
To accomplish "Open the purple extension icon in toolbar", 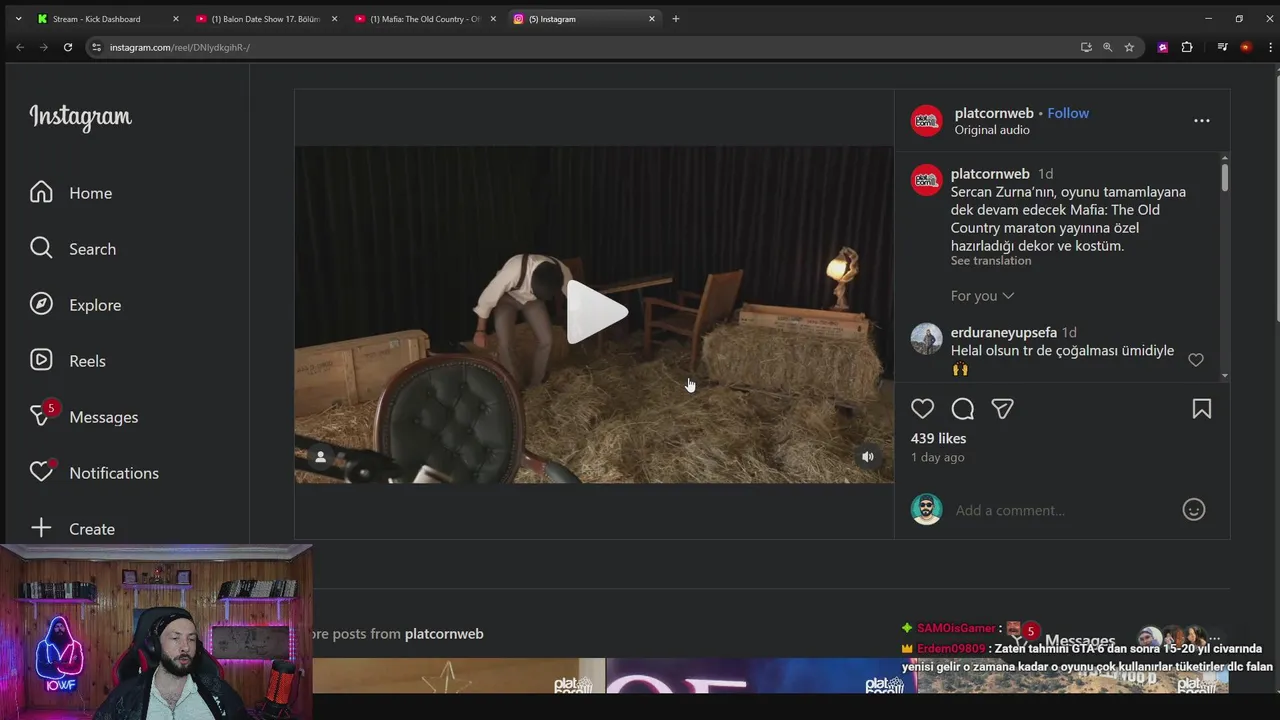I will [x=1162, y=47].
